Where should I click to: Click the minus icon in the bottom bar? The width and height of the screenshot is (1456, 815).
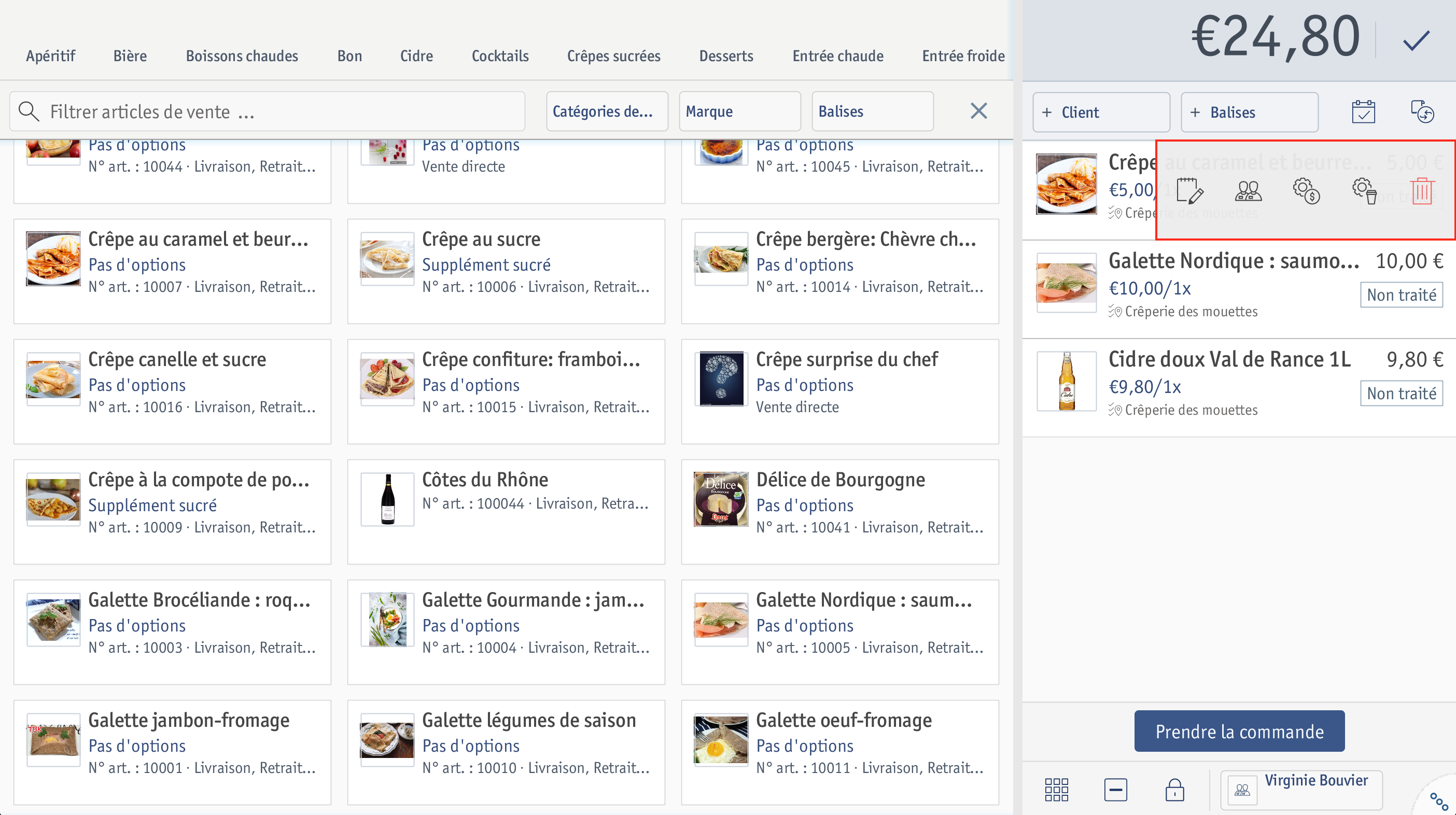pos(1116,790)
